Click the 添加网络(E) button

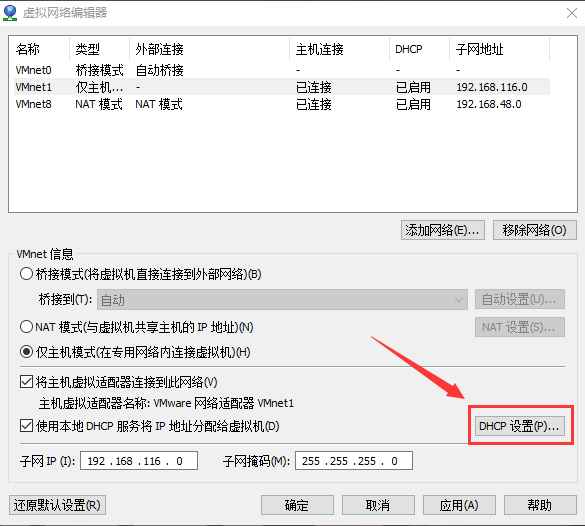pos(443,230)
